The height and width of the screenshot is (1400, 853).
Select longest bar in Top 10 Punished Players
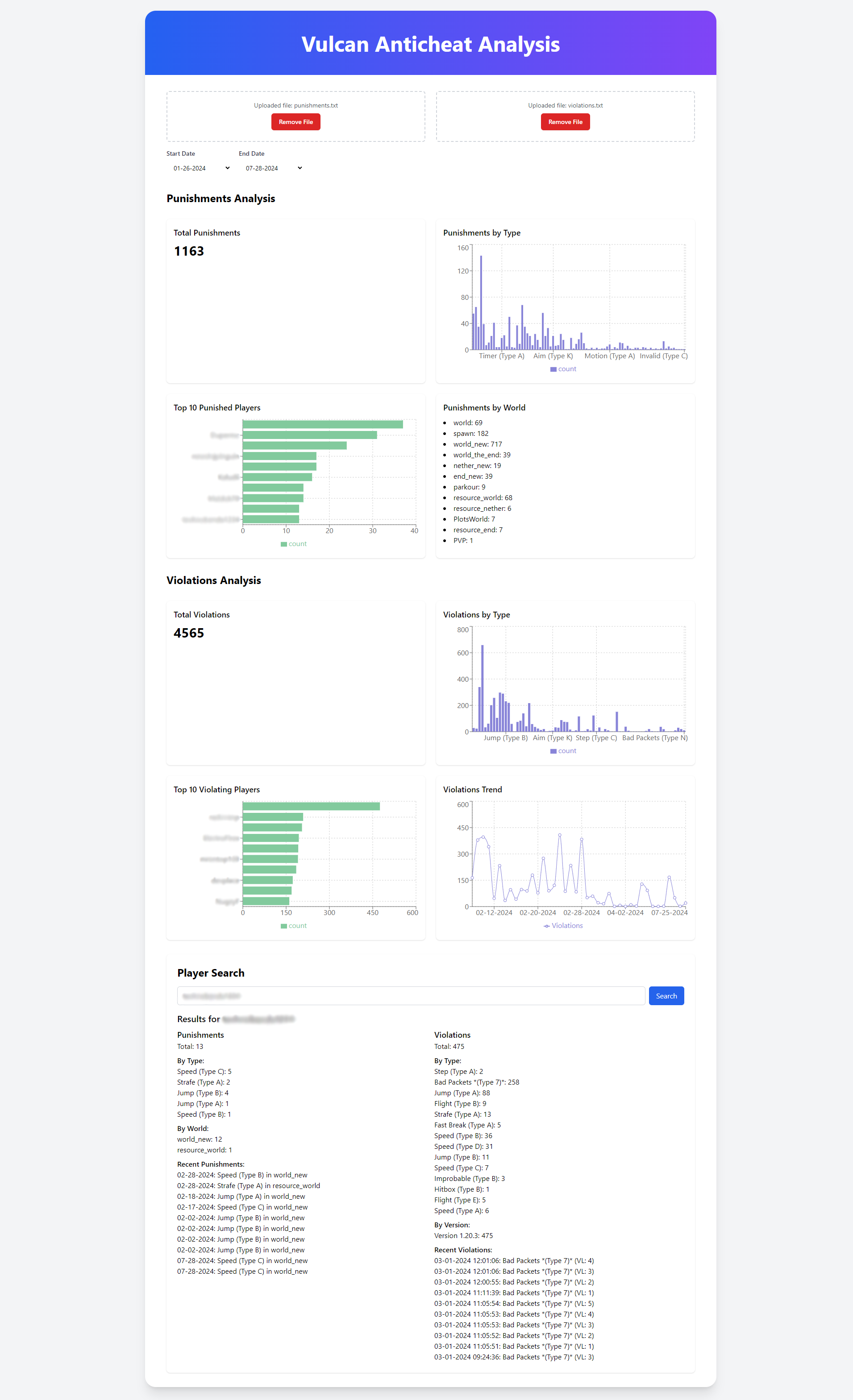[322, 424]
